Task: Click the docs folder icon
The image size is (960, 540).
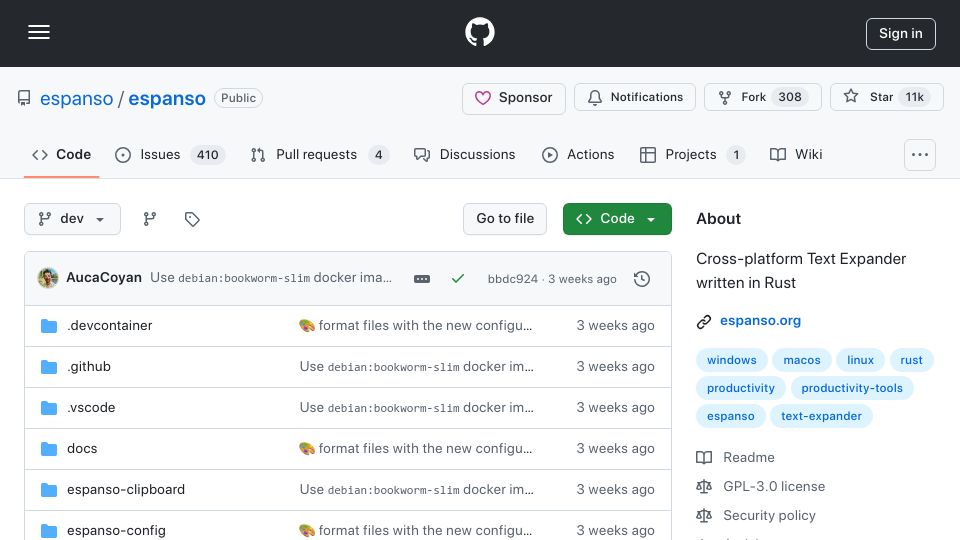Action: click(x=49, y=449)
